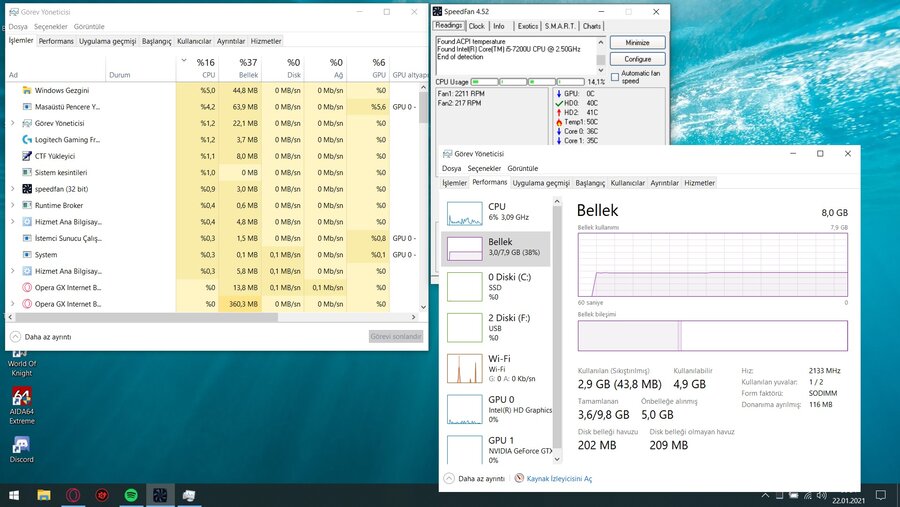
Task: Open the Discord desktop icon
Action: pyautogui.click(x=21, y=449)
